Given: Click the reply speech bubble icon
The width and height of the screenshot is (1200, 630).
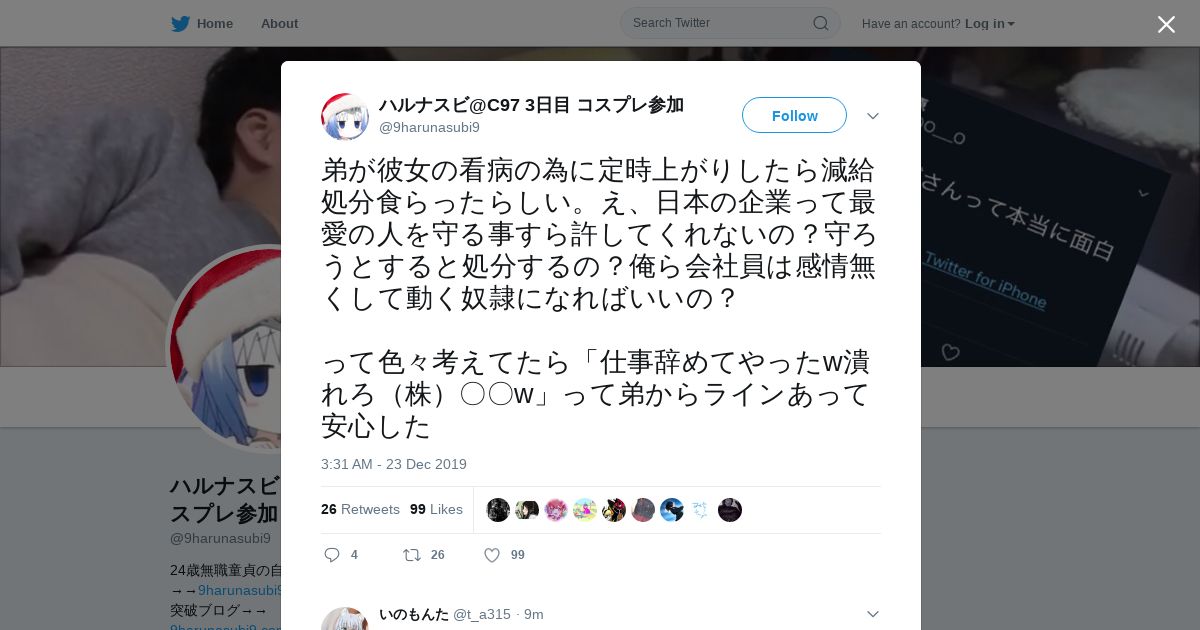Looking at the screenshot, I should (332, 555).
